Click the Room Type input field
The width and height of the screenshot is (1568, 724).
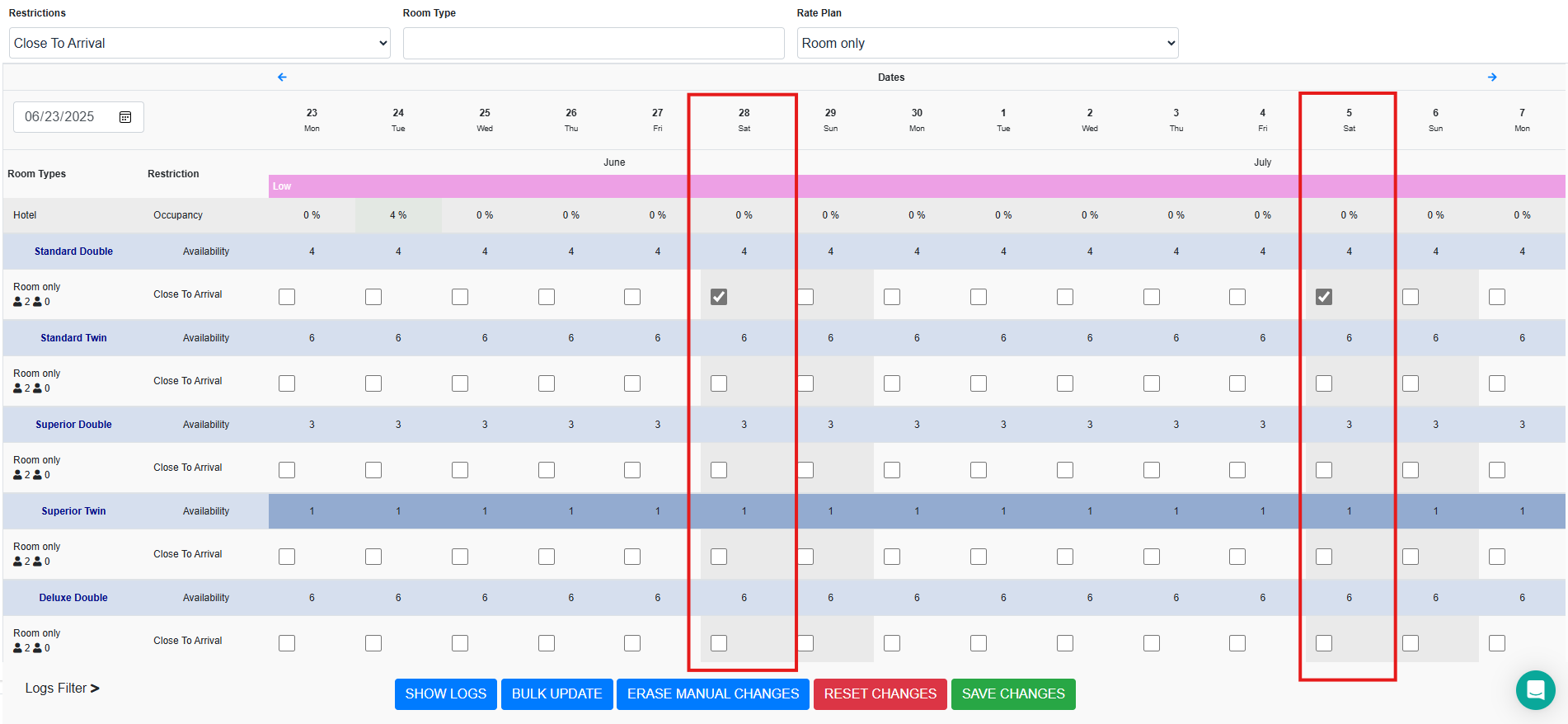pos(593,43)
